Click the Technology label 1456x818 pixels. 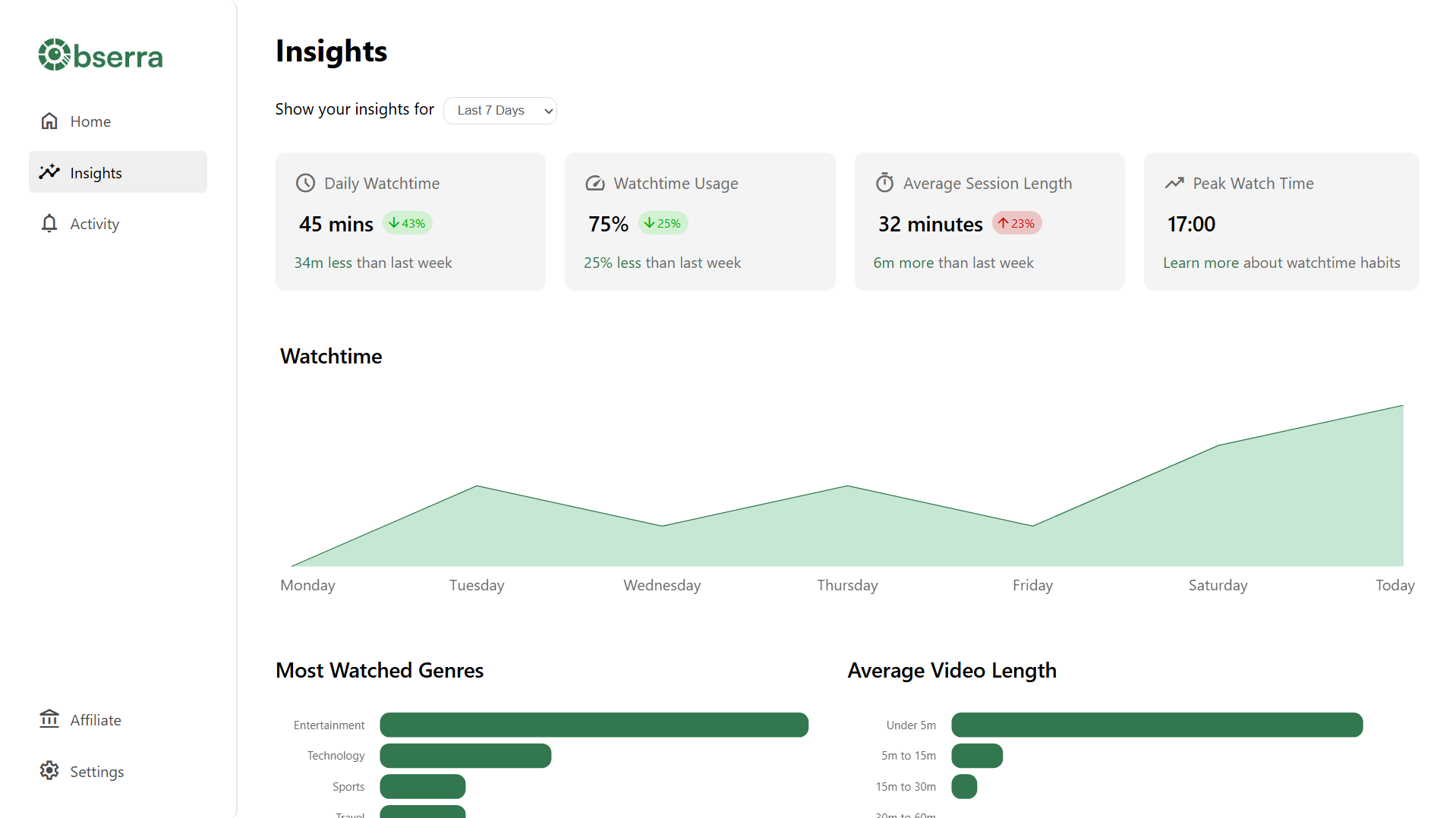[336, 756]
